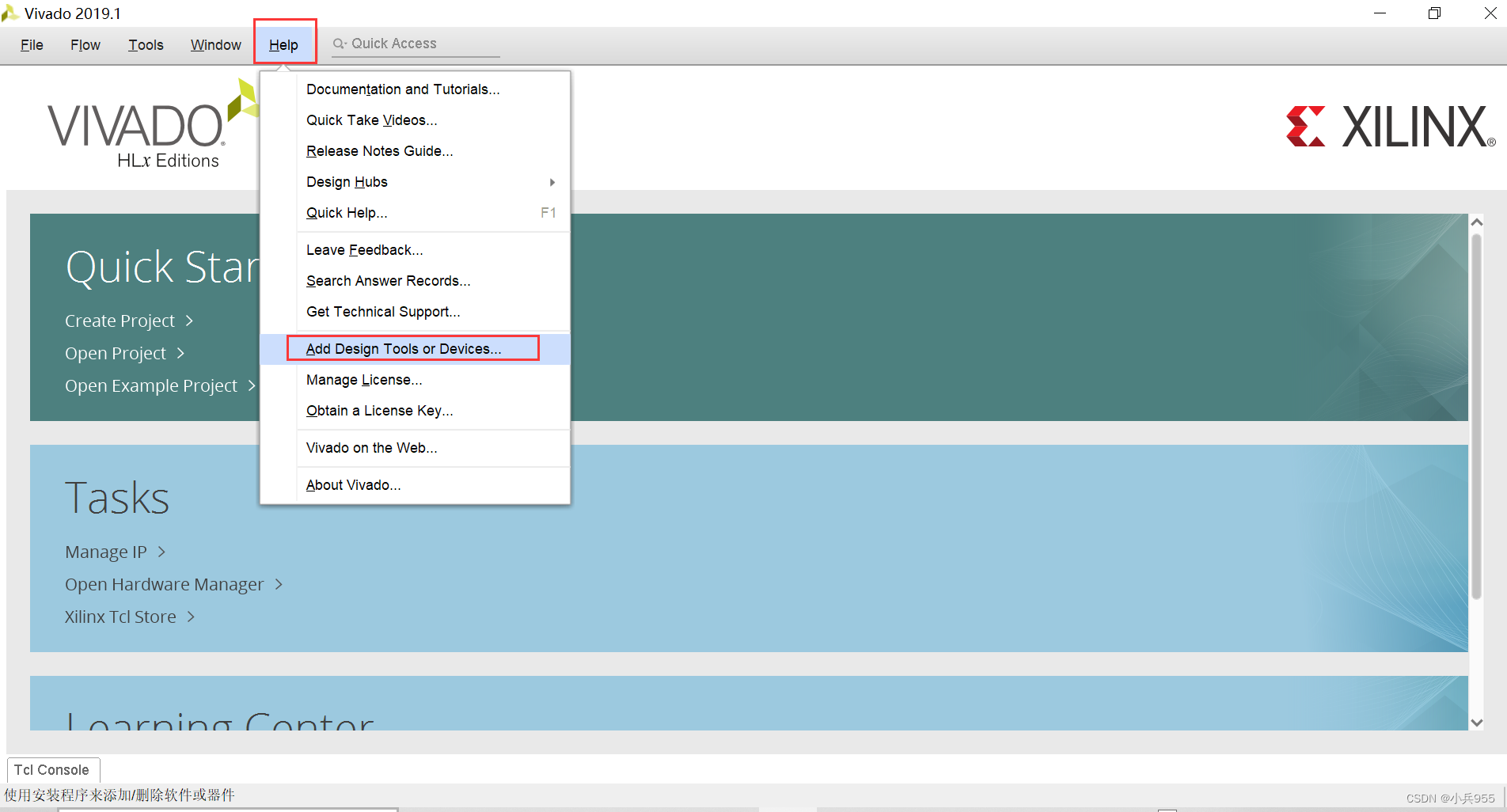Minimize the Vivado window
The image size is (1507, 812).
point(1380,13)
